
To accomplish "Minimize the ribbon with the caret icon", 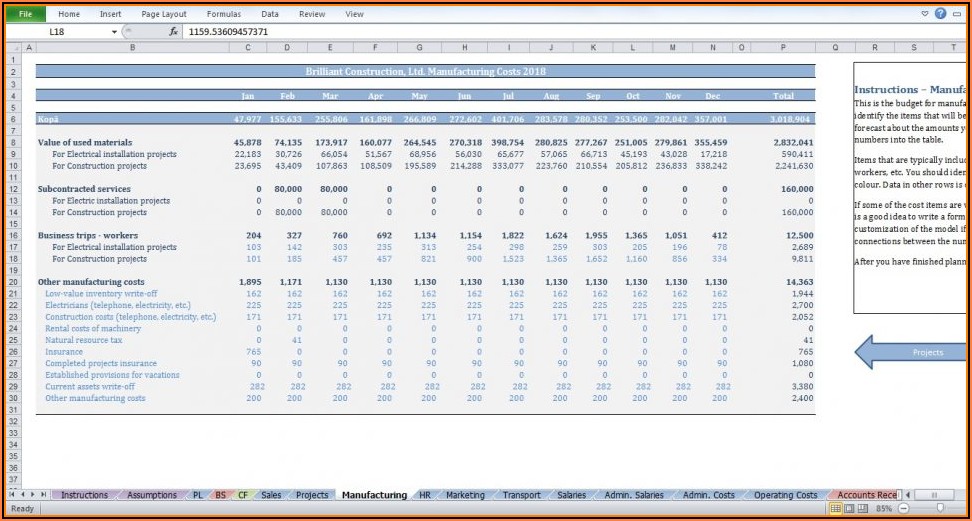I will point(925,14).
